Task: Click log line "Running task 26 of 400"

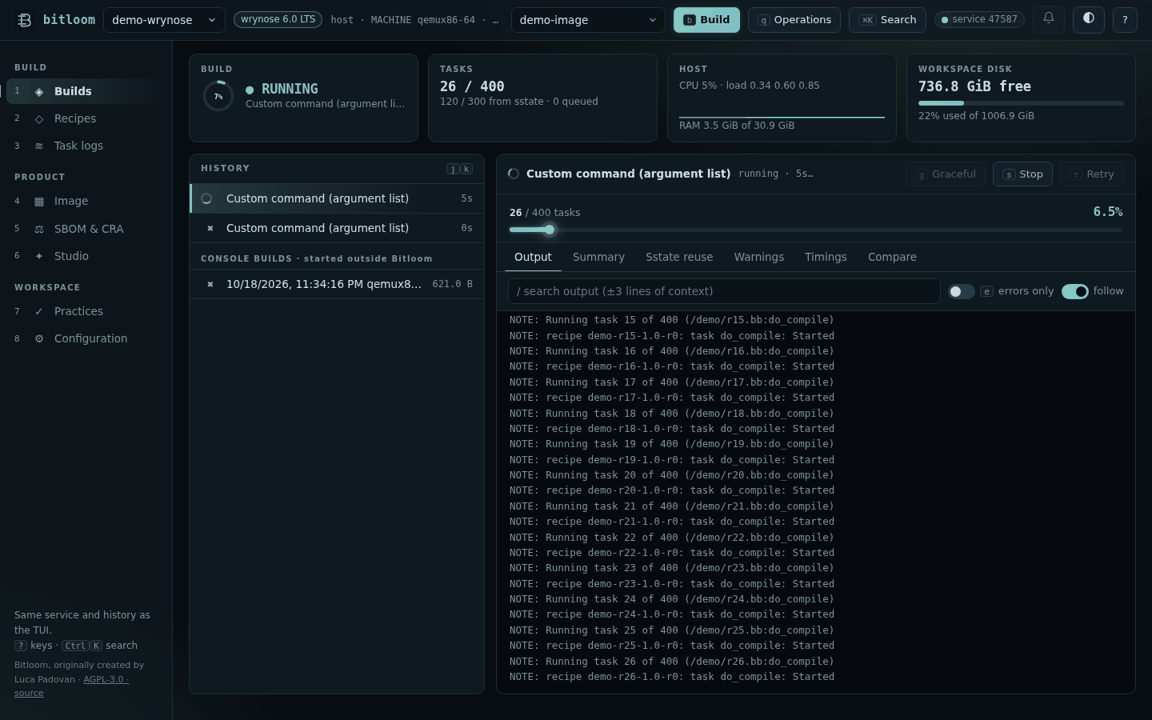Action: [x=672, y=661]
